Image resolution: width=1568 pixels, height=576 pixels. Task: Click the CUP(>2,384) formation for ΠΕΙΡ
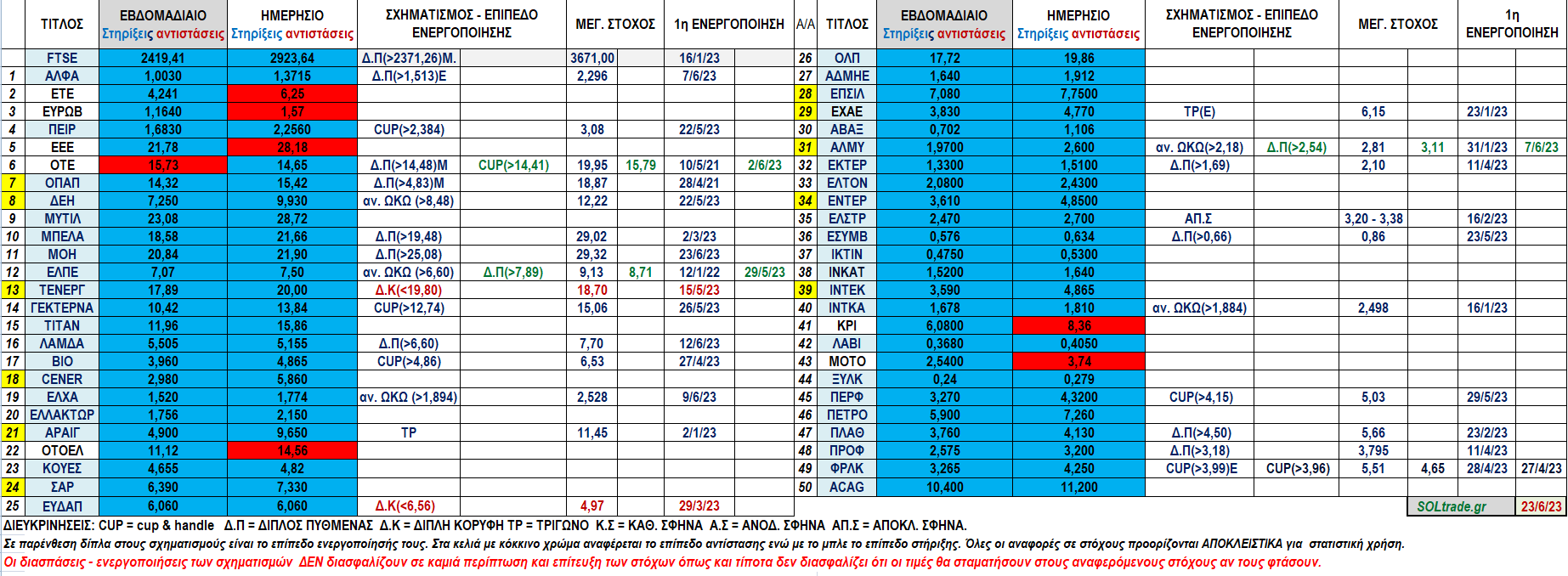click(x=409, y=129)
